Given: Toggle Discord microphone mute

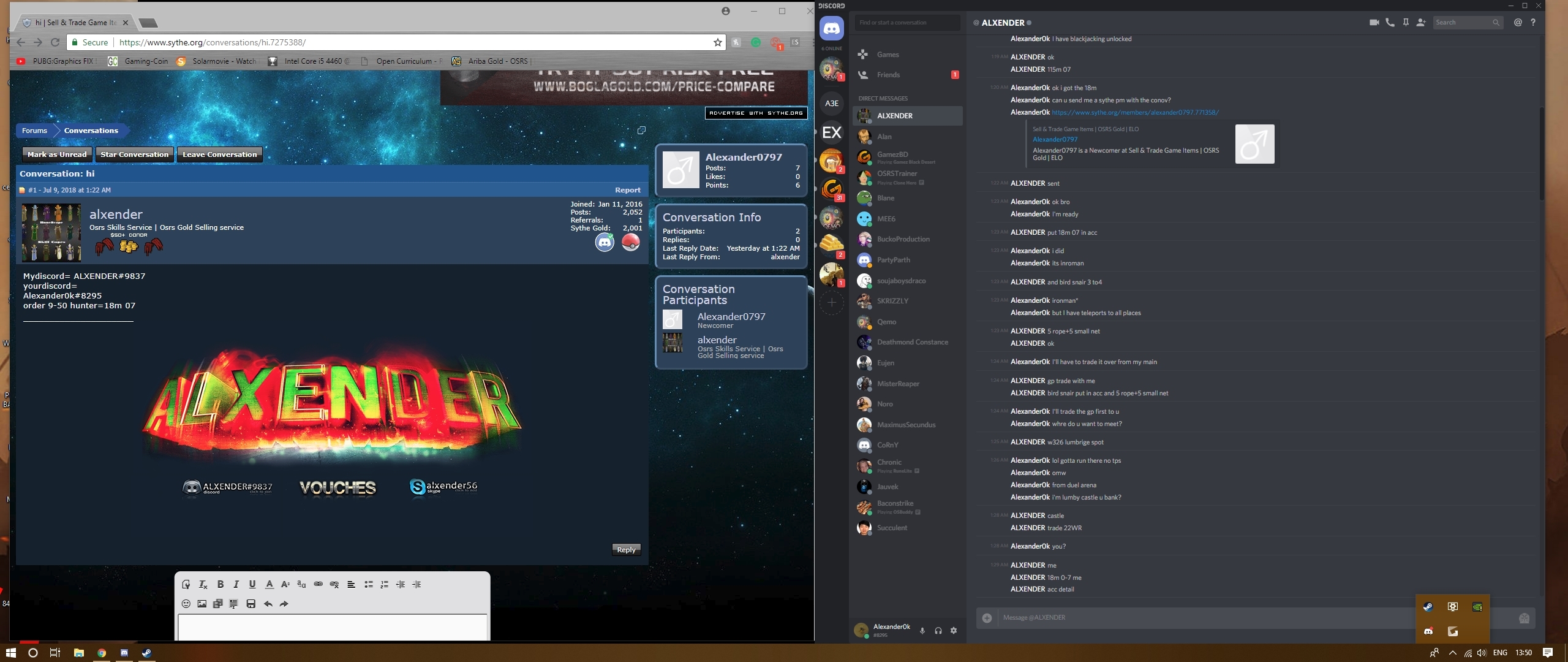Looking at the screenshot, I should (922, 631).
